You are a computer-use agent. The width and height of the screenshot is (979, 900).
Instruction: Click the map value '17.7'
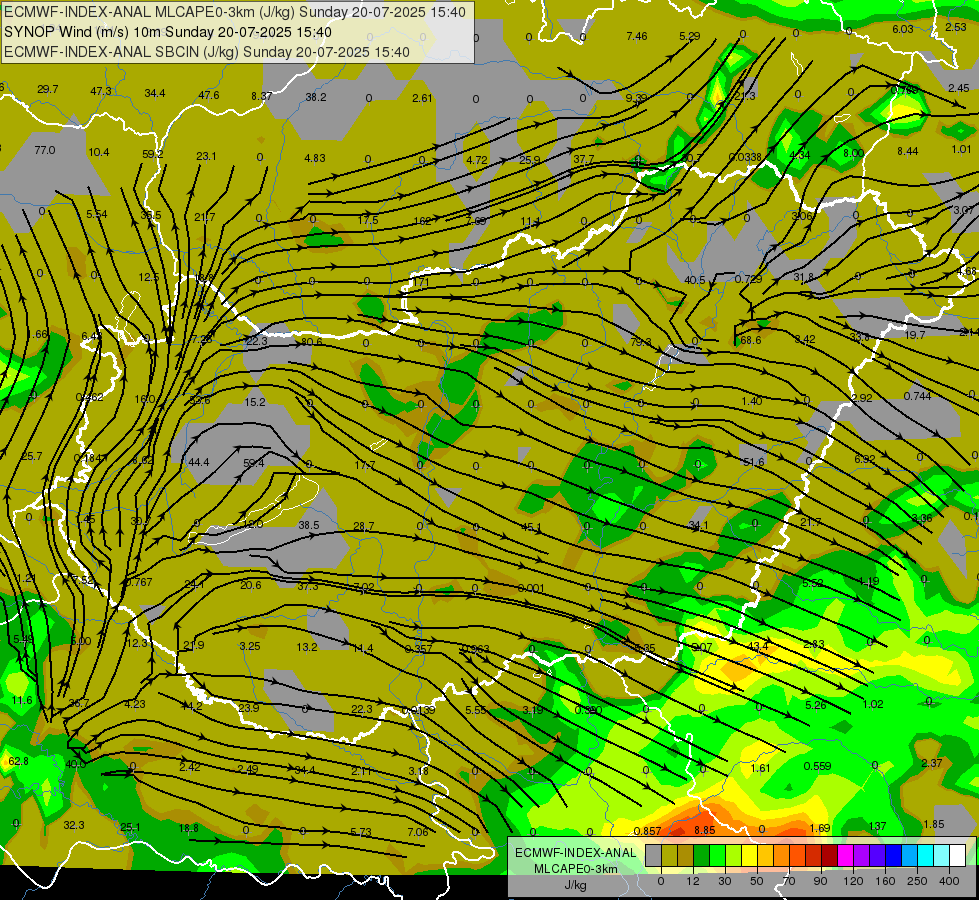[365, 465]
